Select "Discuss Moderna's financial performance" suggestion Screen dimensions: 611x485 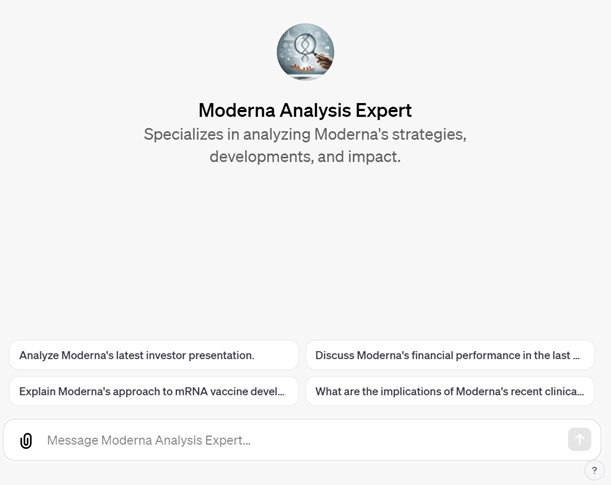450,355
